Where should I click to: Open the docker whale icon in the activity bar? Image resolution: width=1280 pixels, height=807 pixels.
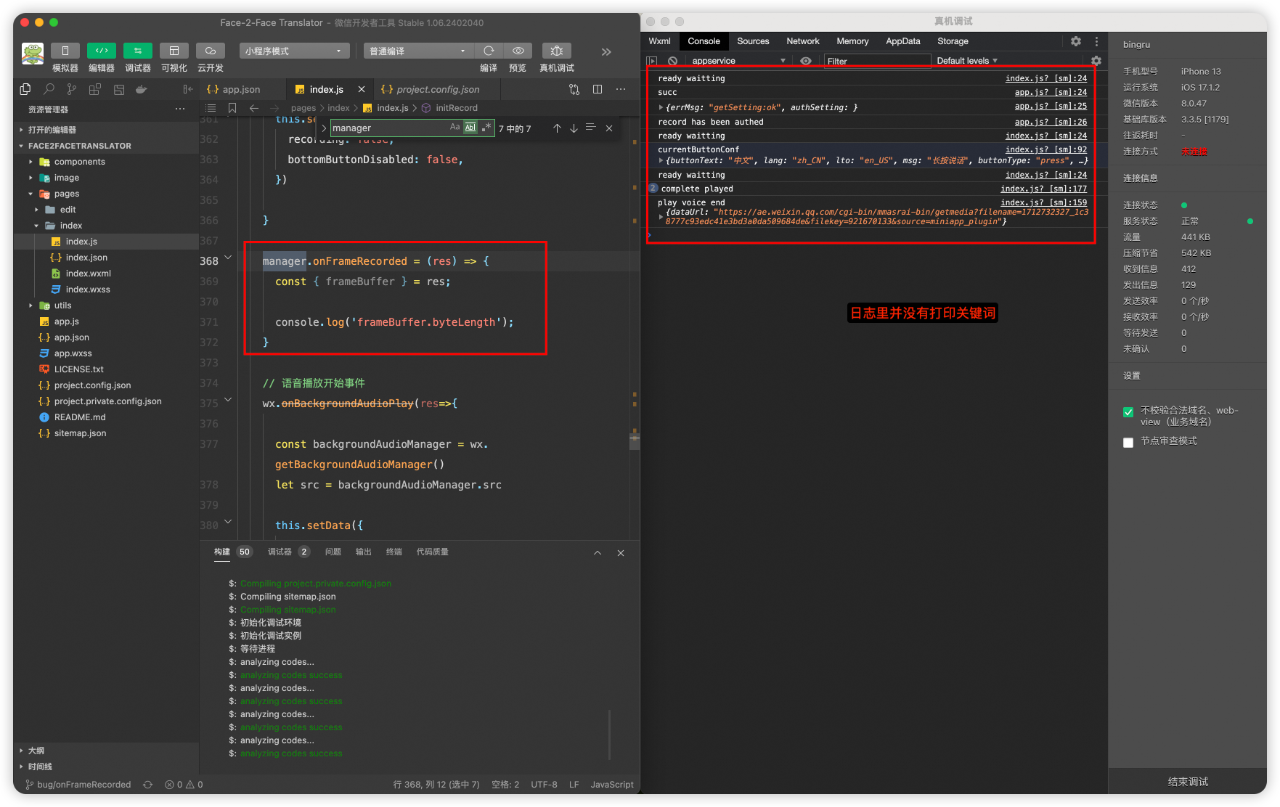[141, 89]
